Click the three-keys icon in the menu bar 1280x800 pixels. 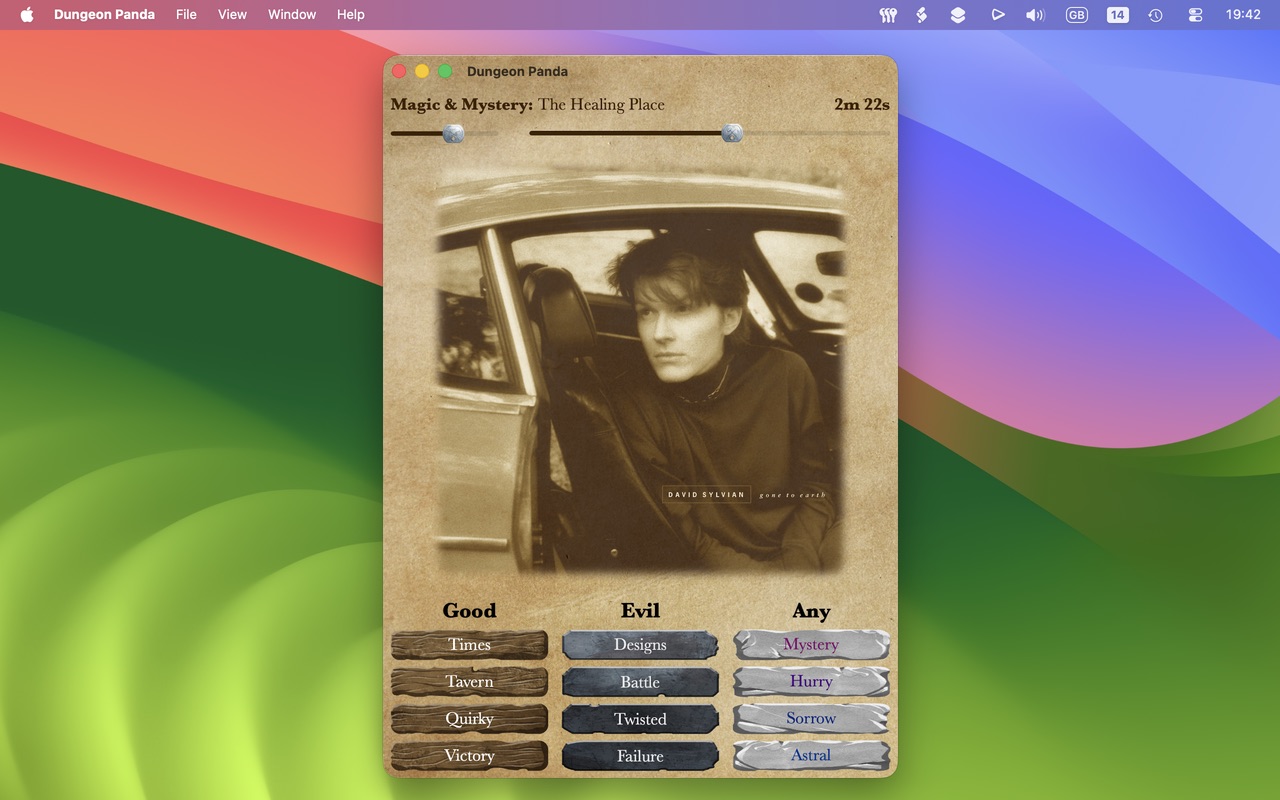pos(887,15)
